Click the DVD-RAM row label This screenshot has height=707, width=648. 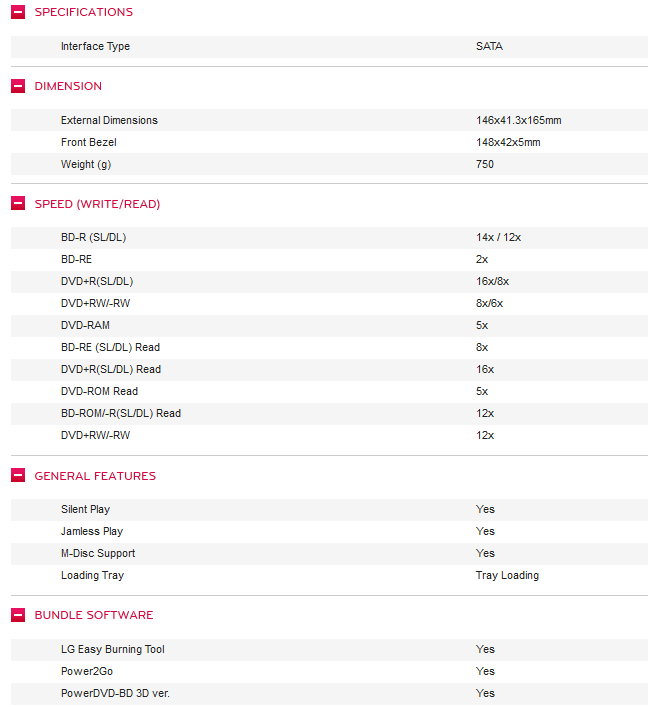point(85,326)
